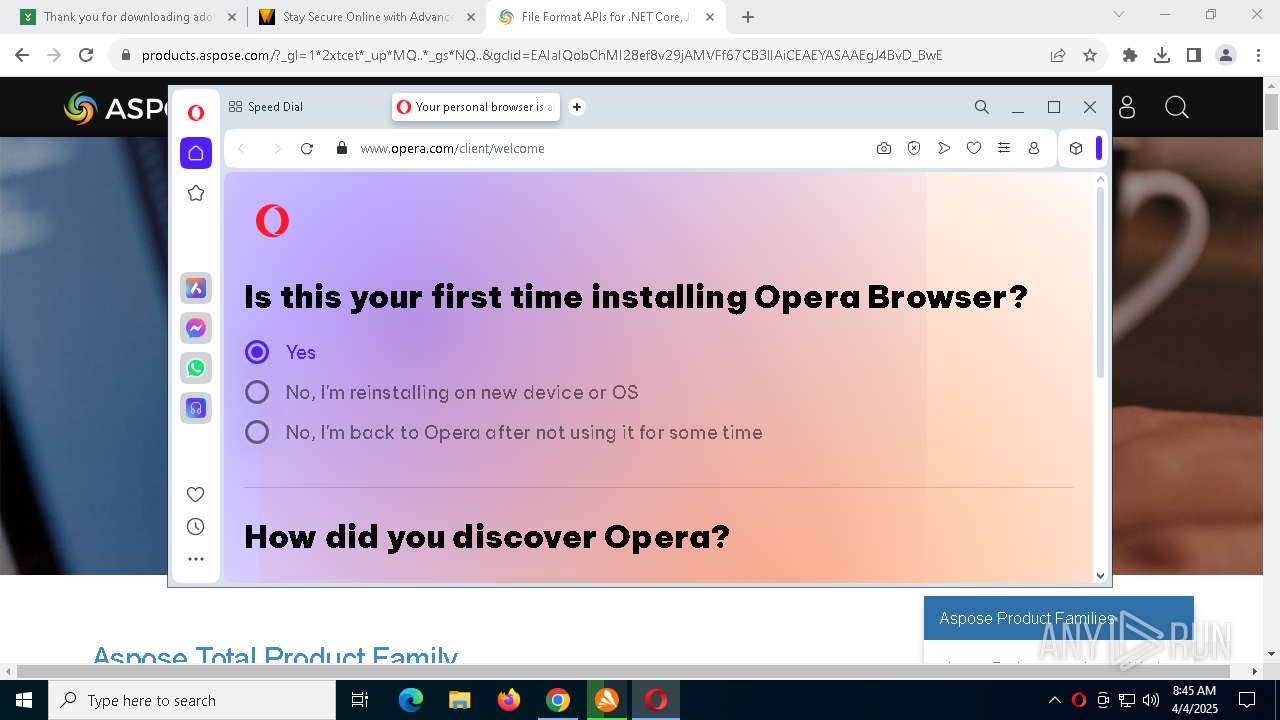Open Chrome profile avatar
Image resolution: width=1280 pixels, height=720 pixels.
pos(1226,55)
